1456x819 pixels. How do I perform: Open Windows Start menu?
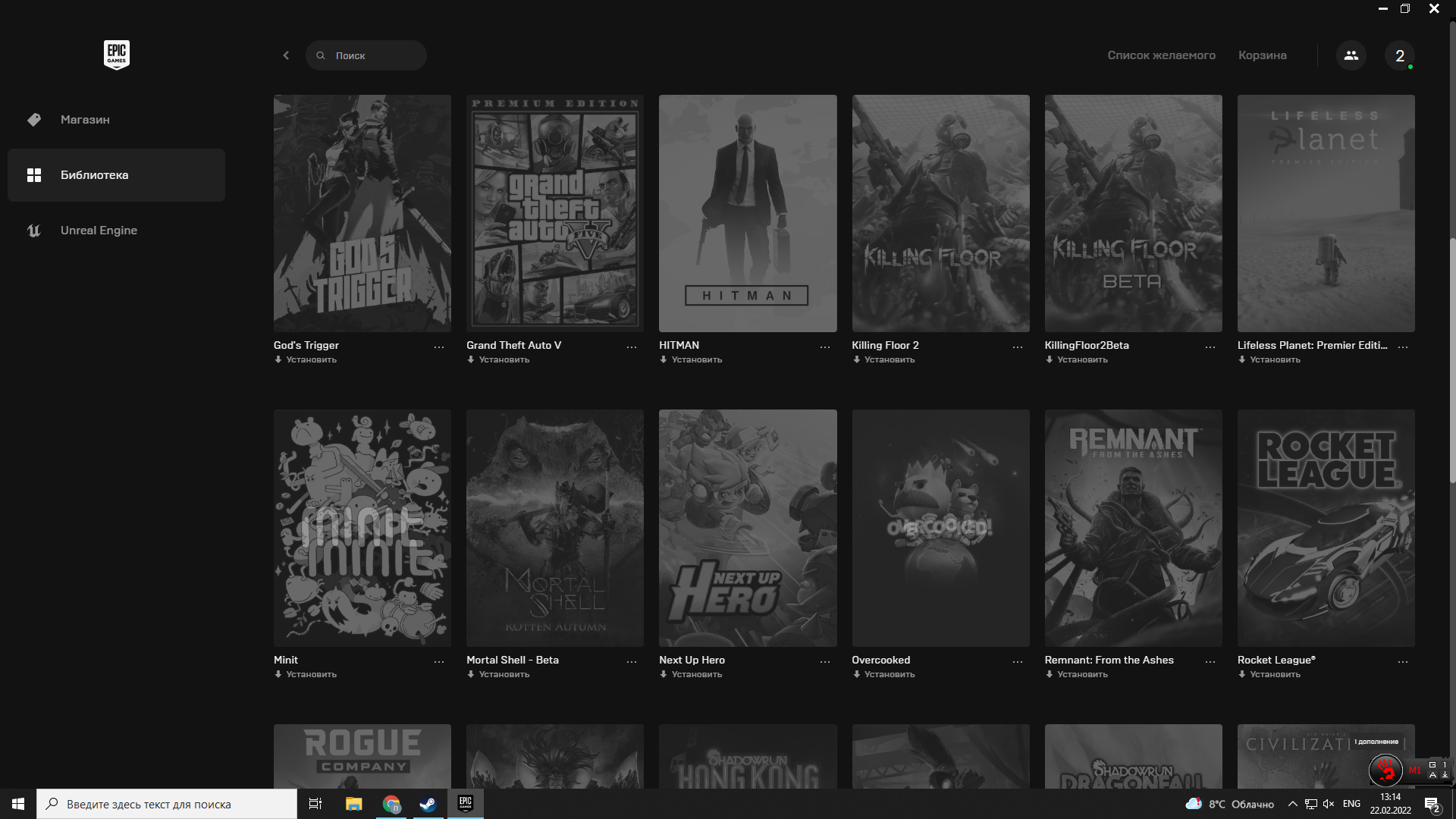(x=18, y=804)
